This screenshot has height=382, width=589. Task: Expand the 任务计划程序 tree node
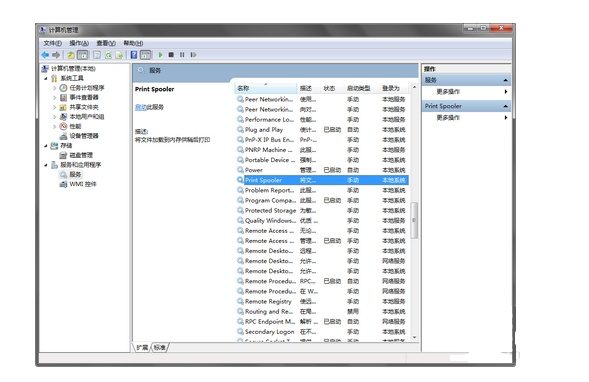point(55,88)
